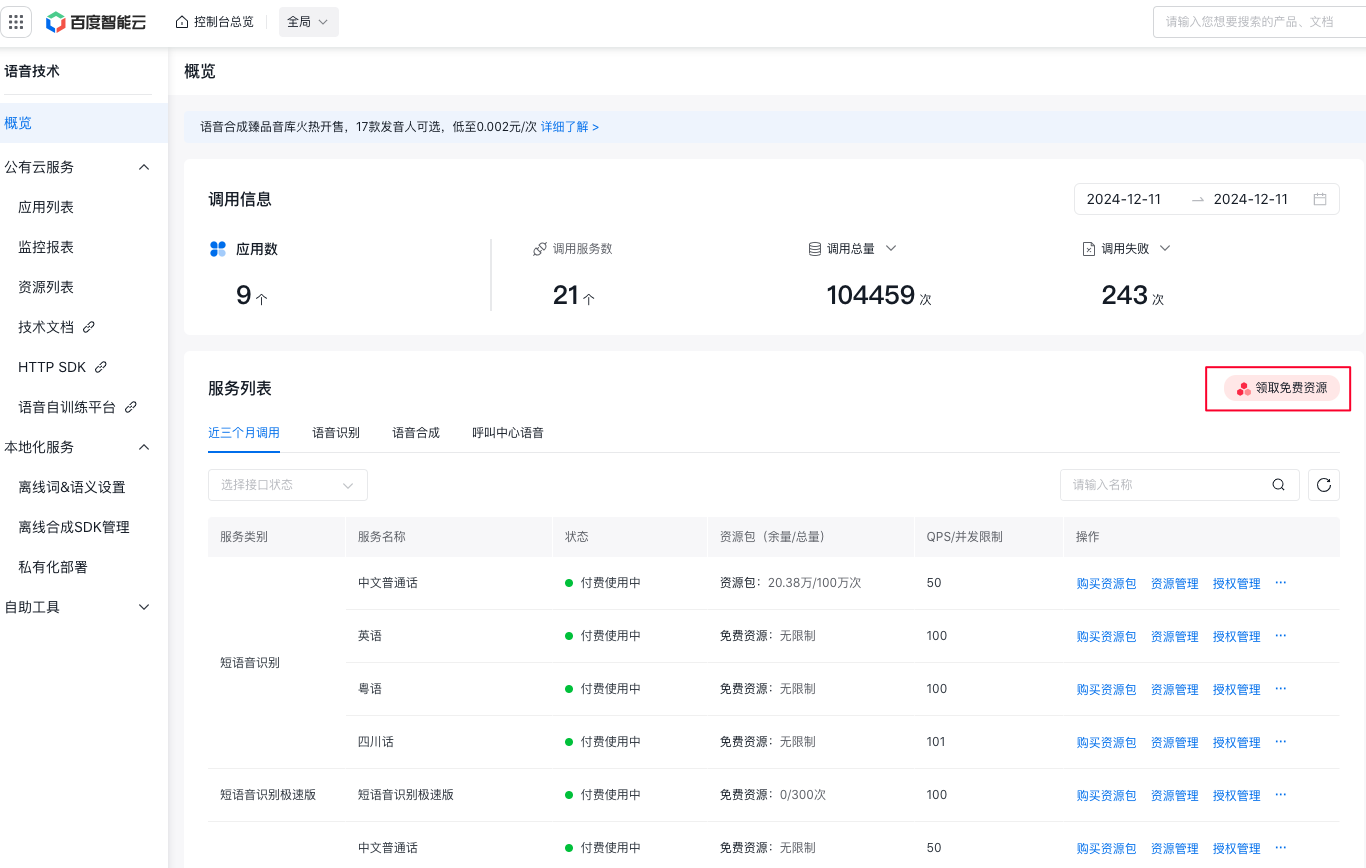1366x868 pixels.
Task: Click the 0/300次 free resource cell
Action: (x=802, y=794)
